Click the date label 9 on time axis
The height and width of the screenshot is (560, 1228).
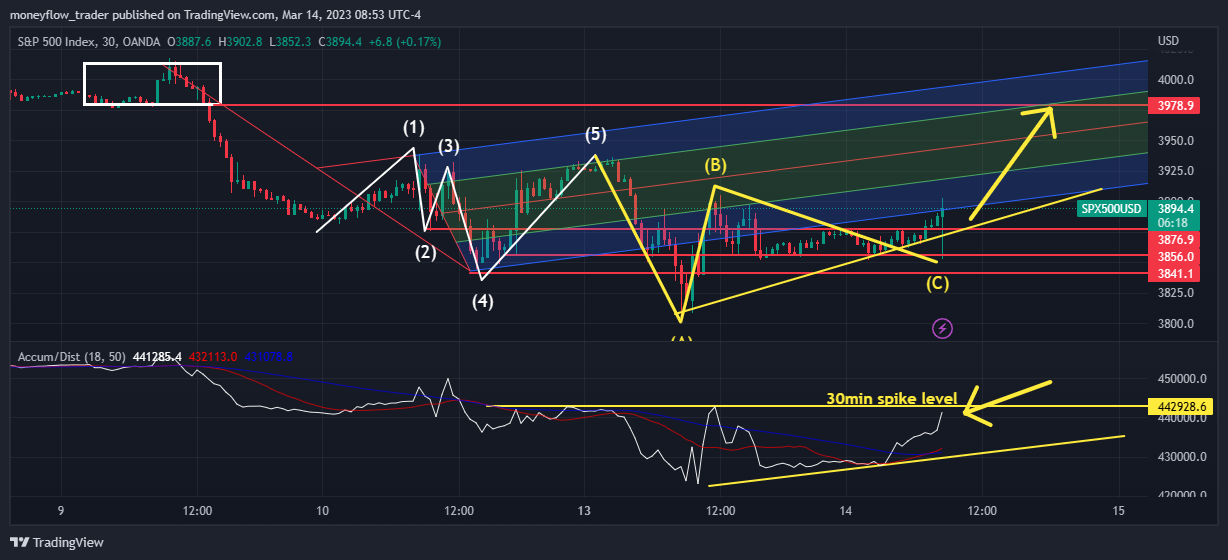(61, 511)
